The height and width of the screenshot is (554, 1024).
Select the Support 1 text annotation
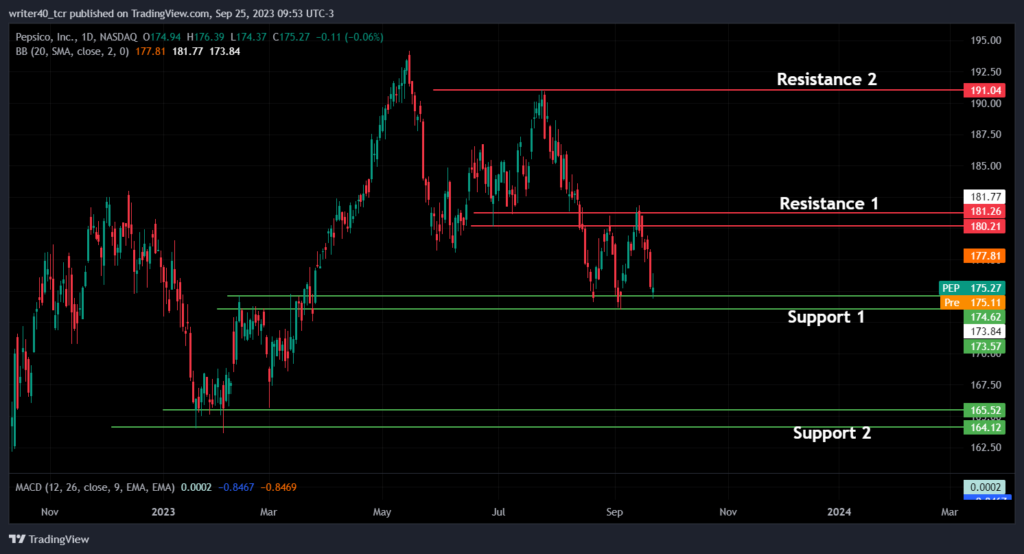pyautogui.click(x=825, y=317)
